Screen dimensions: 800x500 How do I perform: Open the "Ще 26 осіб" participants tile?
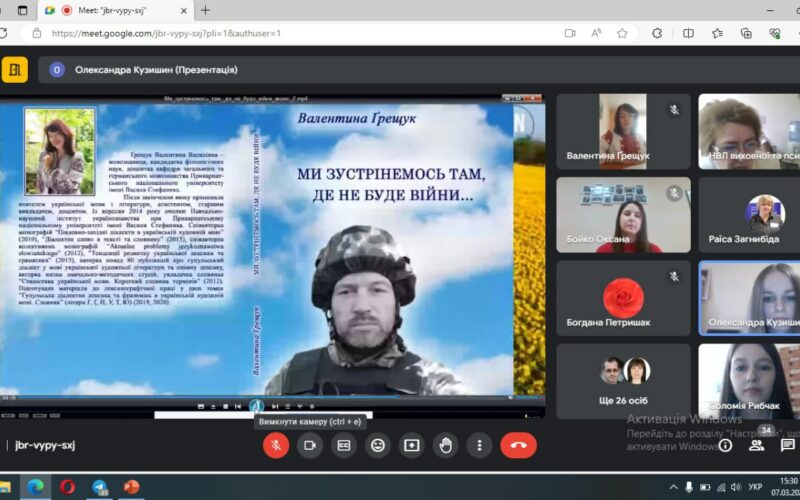point(623,380)
